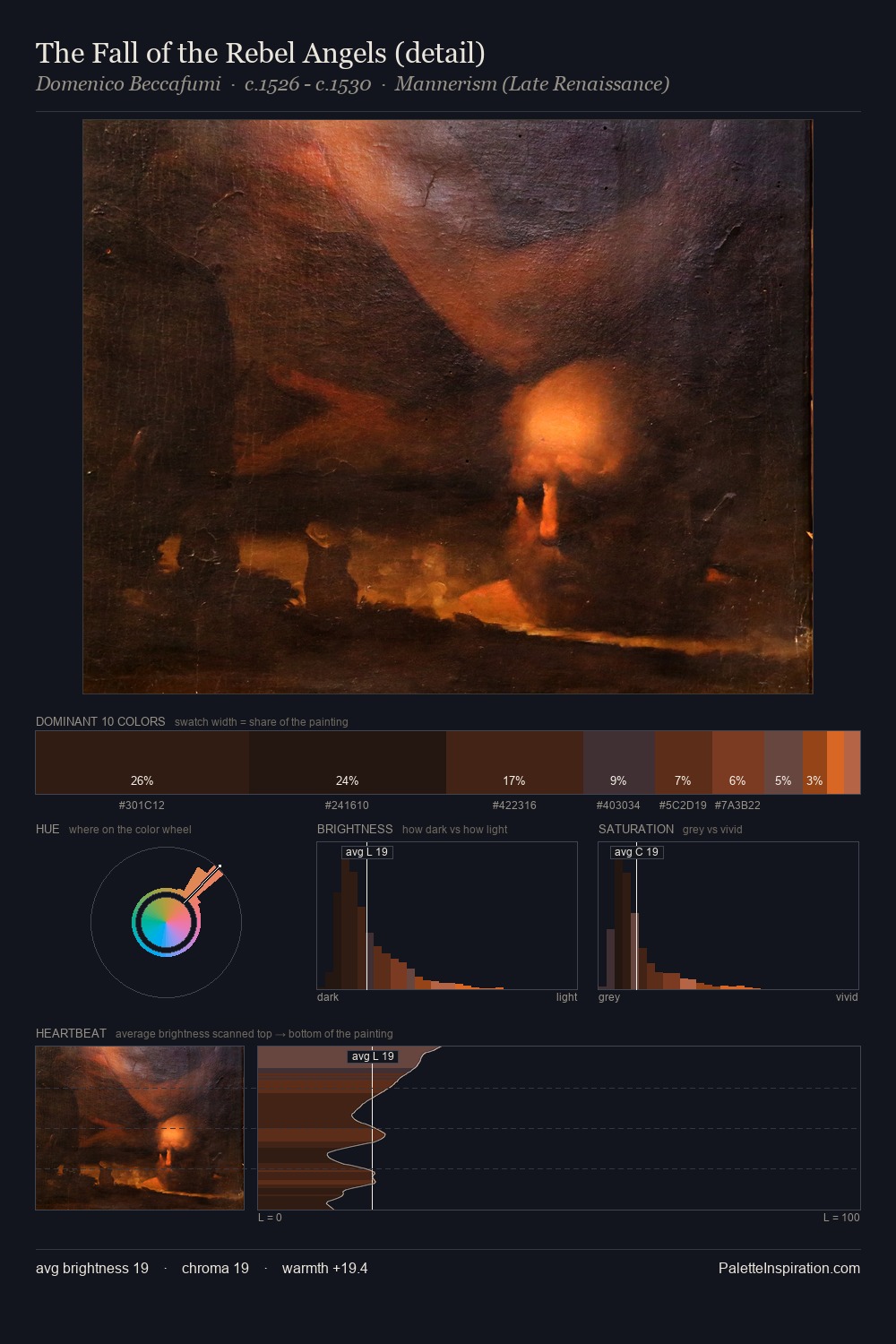Screen dimensions: 896x1344
Task: Click the main painting image
Action: pyautogui.click(x=448, y=407)
